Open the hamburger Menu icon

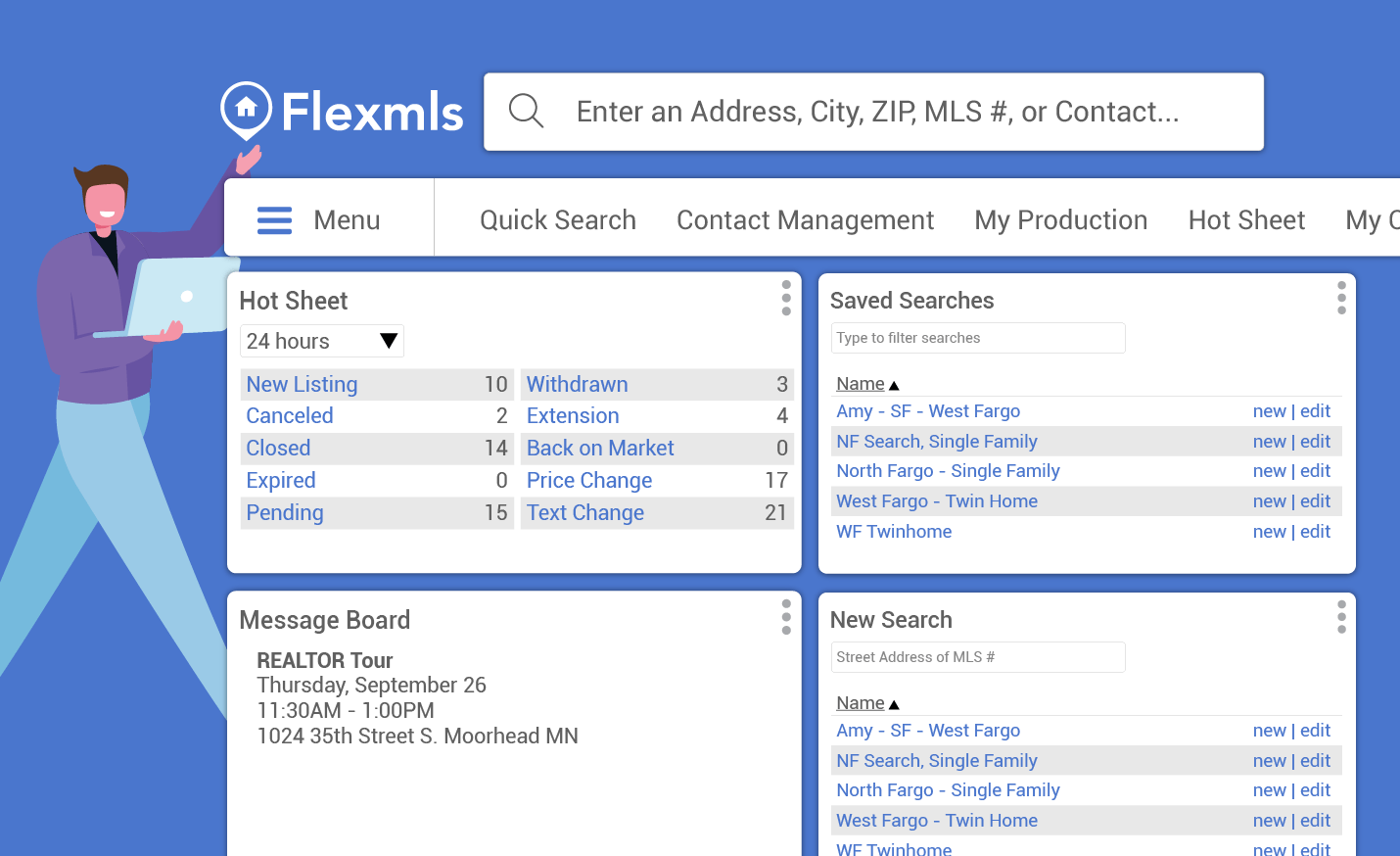point(274,220)
